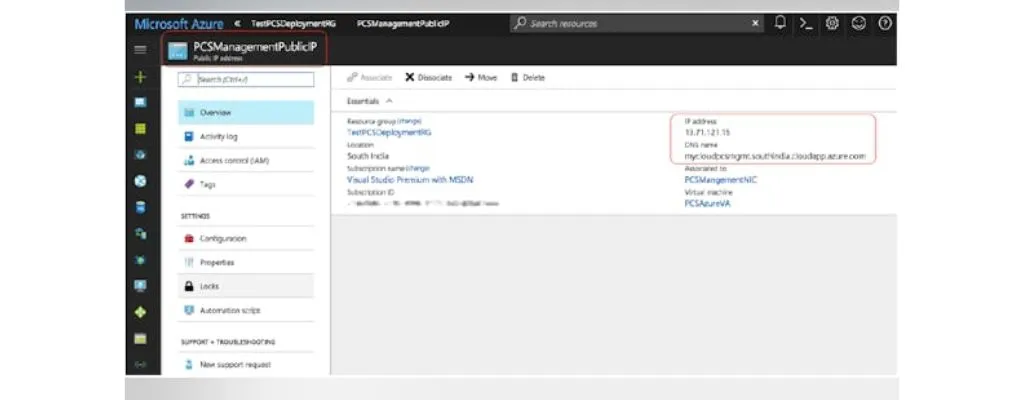Open PCSManagementPublicIP breadcrumb
The image size is (1024, 400).
[403, 24]
